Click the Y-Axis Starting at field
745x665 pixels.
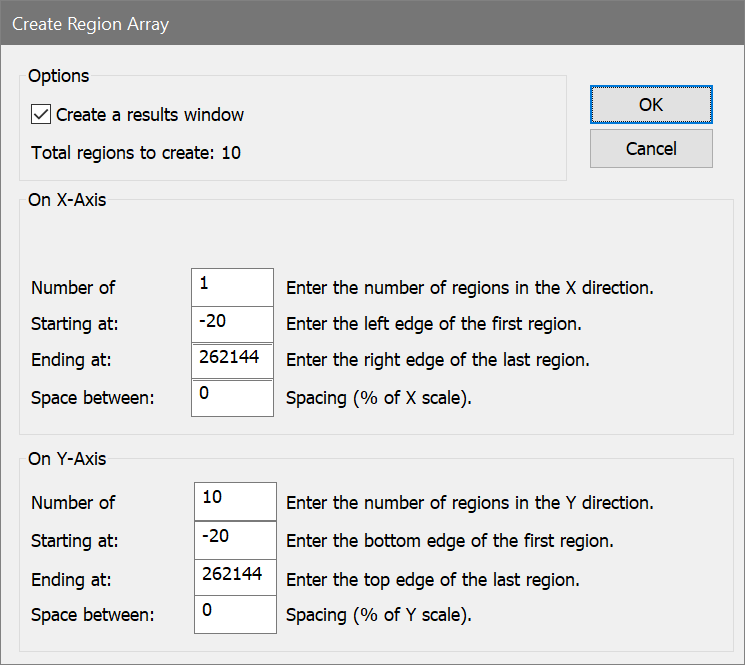coord(235,539)
